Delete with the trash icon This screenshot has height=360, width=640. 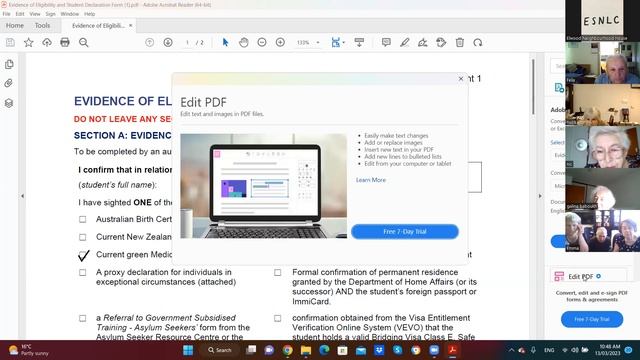(460, 42)
